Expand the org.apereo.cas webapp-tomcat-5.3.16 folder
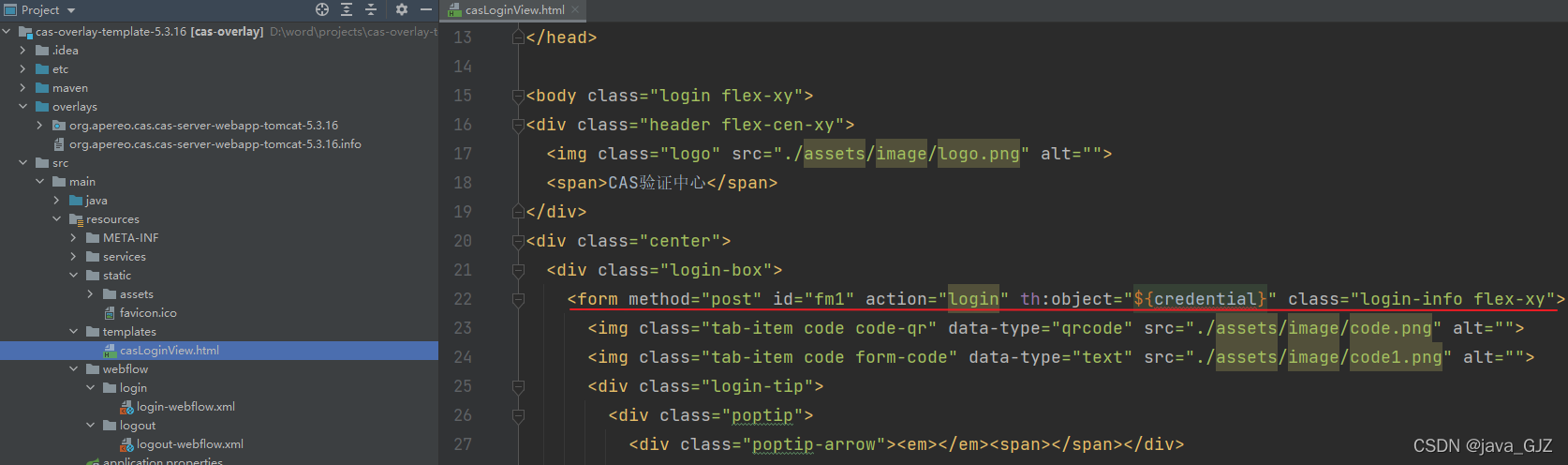This screenshot has width=1568, height=465. pos(40,126)
